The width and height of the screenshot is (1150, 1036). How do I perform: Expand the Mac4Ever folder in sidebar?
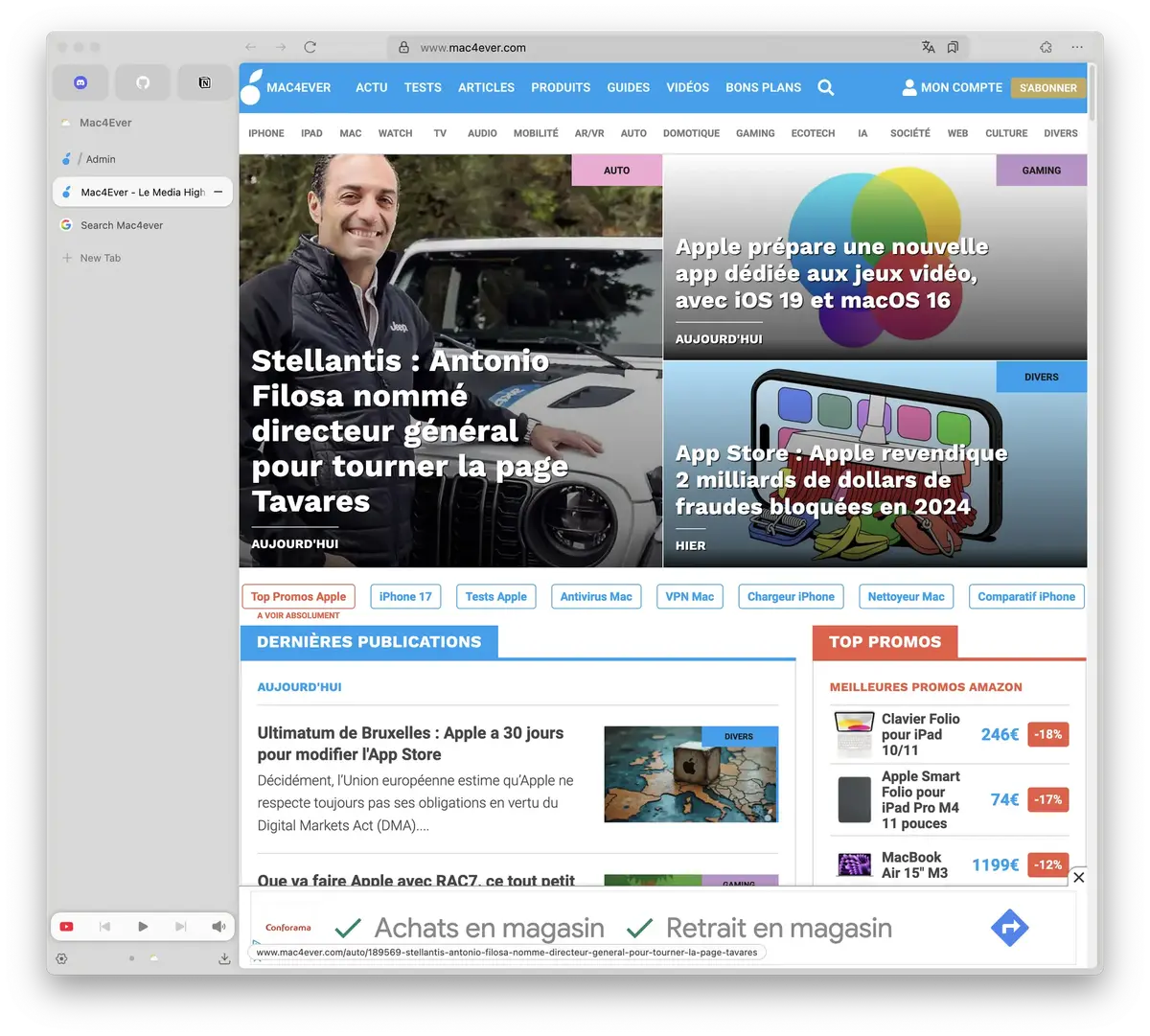pyautogui.click(x=105, y=123)
